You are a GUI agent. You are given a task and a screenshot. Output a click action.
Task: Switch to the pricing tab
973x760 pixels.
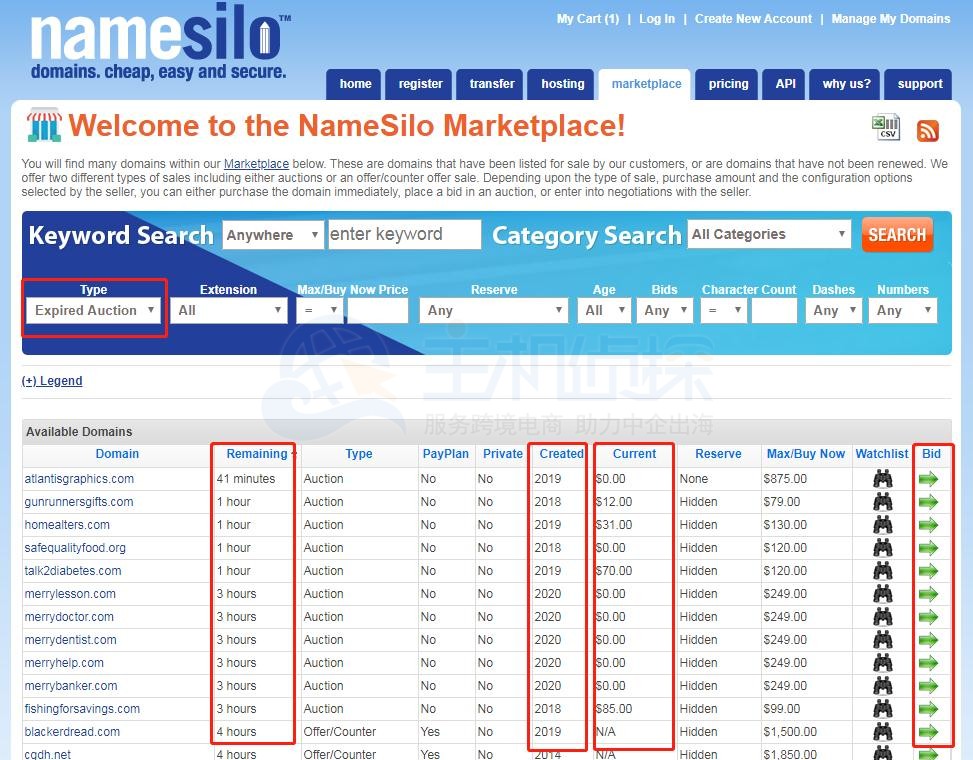(x=726, y=84)
